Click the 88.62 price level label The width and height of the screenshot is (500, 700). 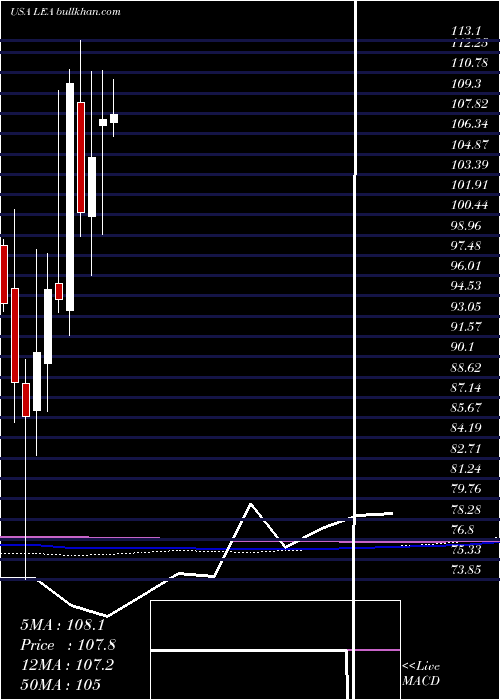point(466,368)
